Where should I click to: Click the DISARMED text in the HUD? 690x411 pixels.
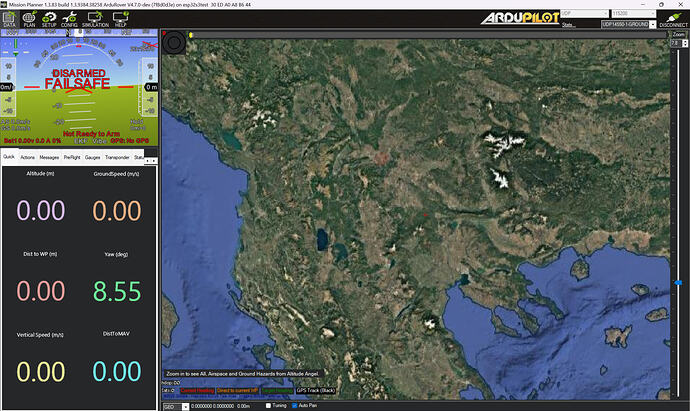click(79, 73)
